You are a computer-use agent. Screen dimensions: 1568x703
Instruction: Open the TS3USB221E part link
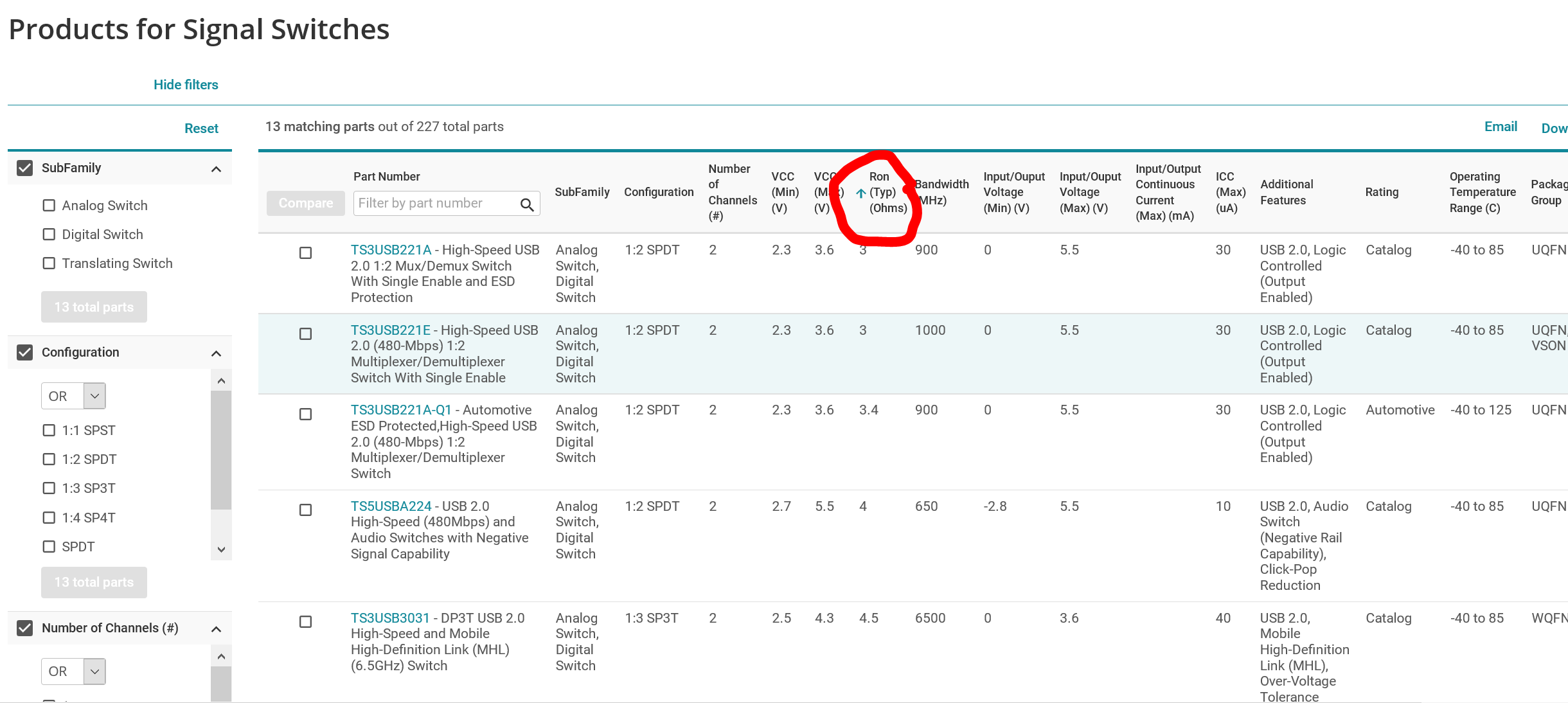(390, 330)
